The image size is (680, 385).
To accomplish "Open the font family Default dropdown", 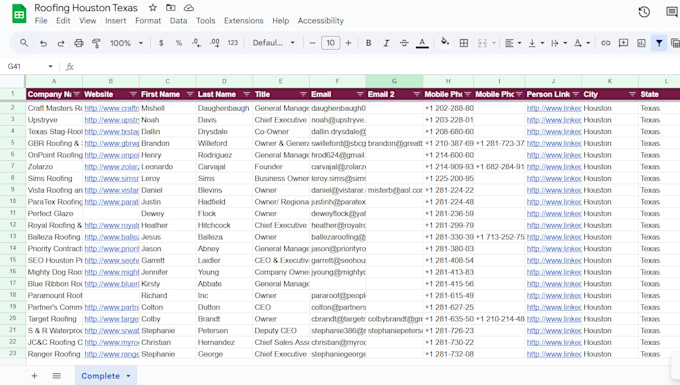I will point(274,43).
